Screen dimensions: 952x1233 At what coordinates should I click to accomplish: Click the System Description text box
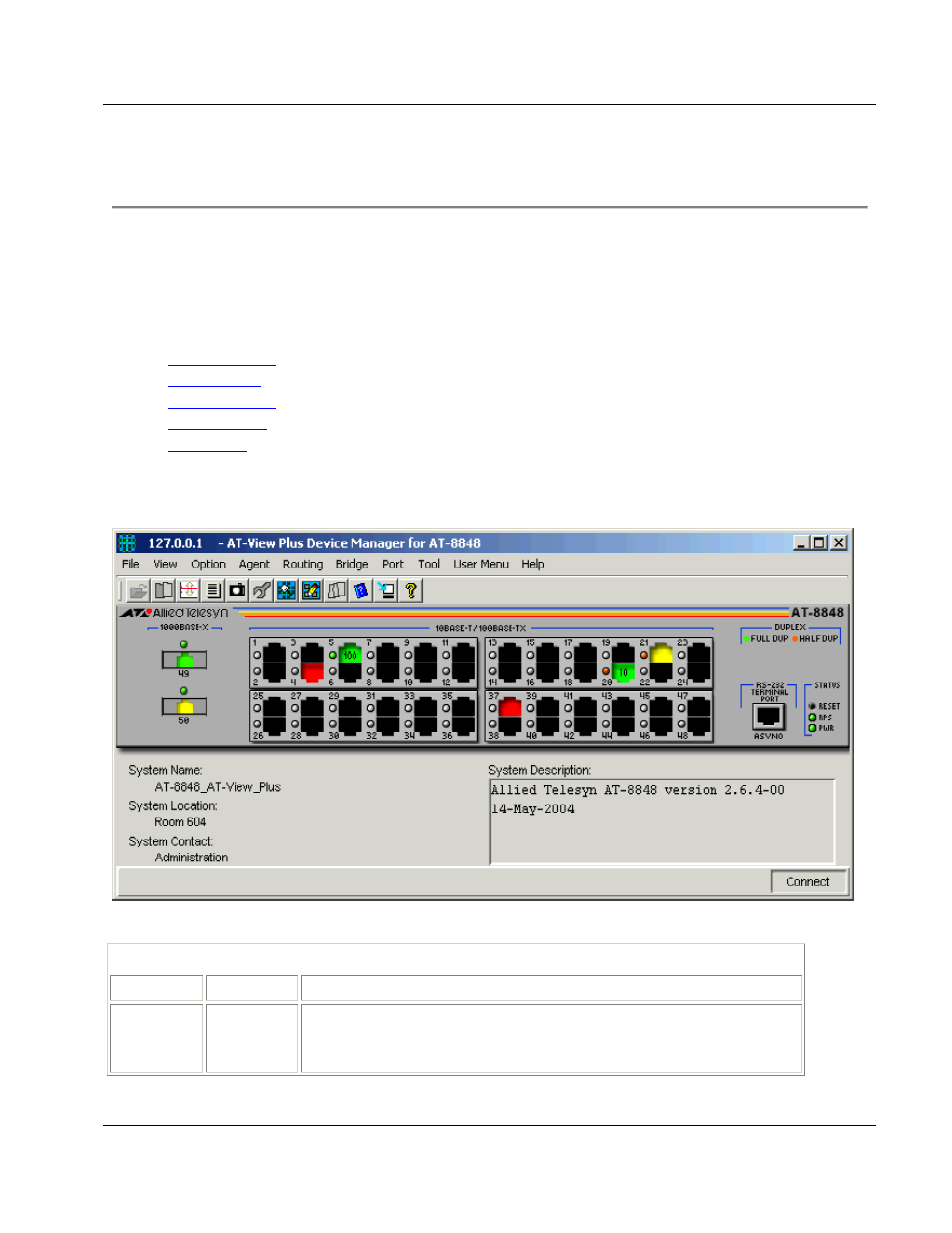pyautogui.click(x=663, y=822)
